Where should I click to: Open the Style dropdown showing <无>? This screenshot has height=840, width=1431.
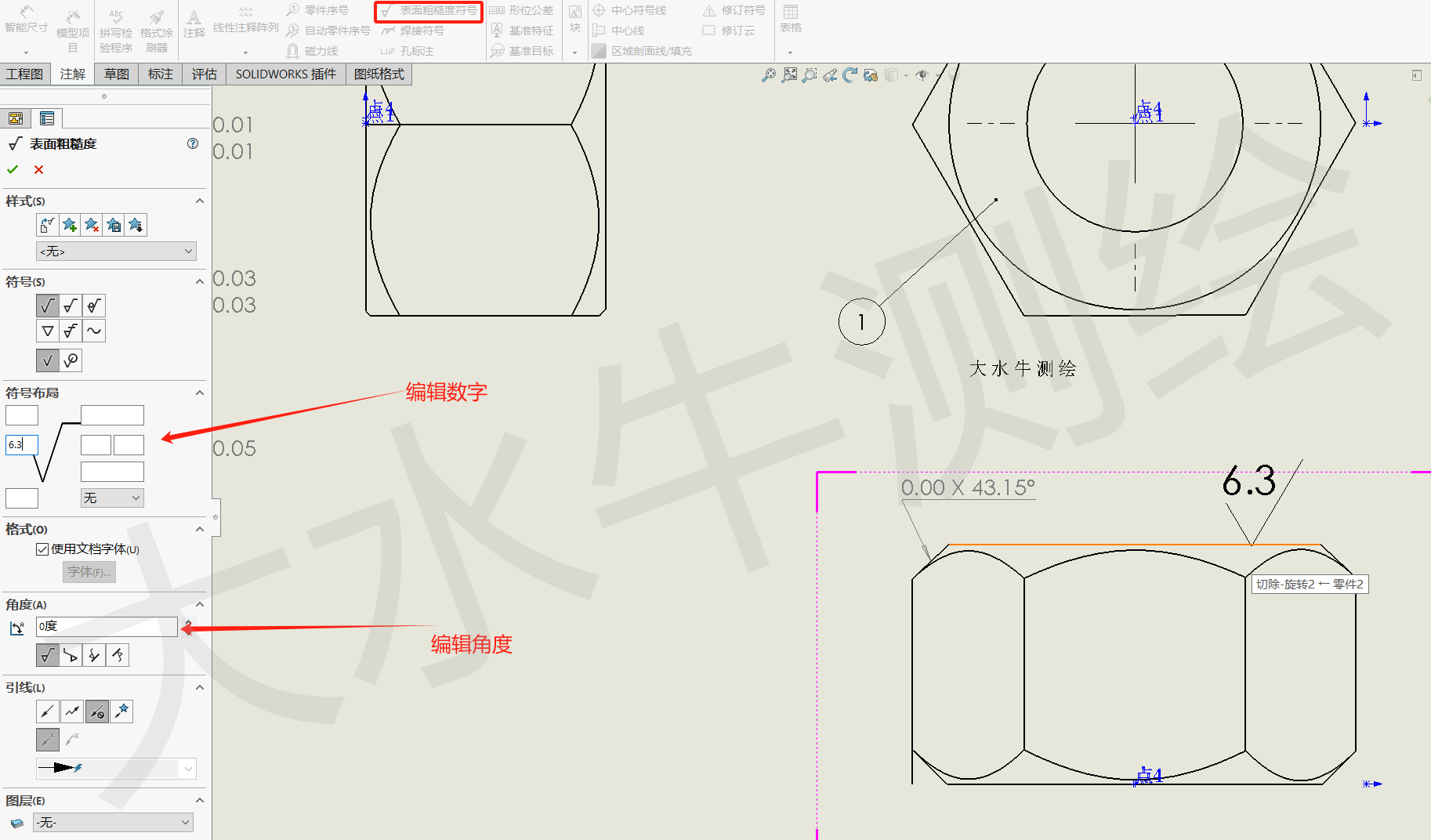tap(116, 252)
